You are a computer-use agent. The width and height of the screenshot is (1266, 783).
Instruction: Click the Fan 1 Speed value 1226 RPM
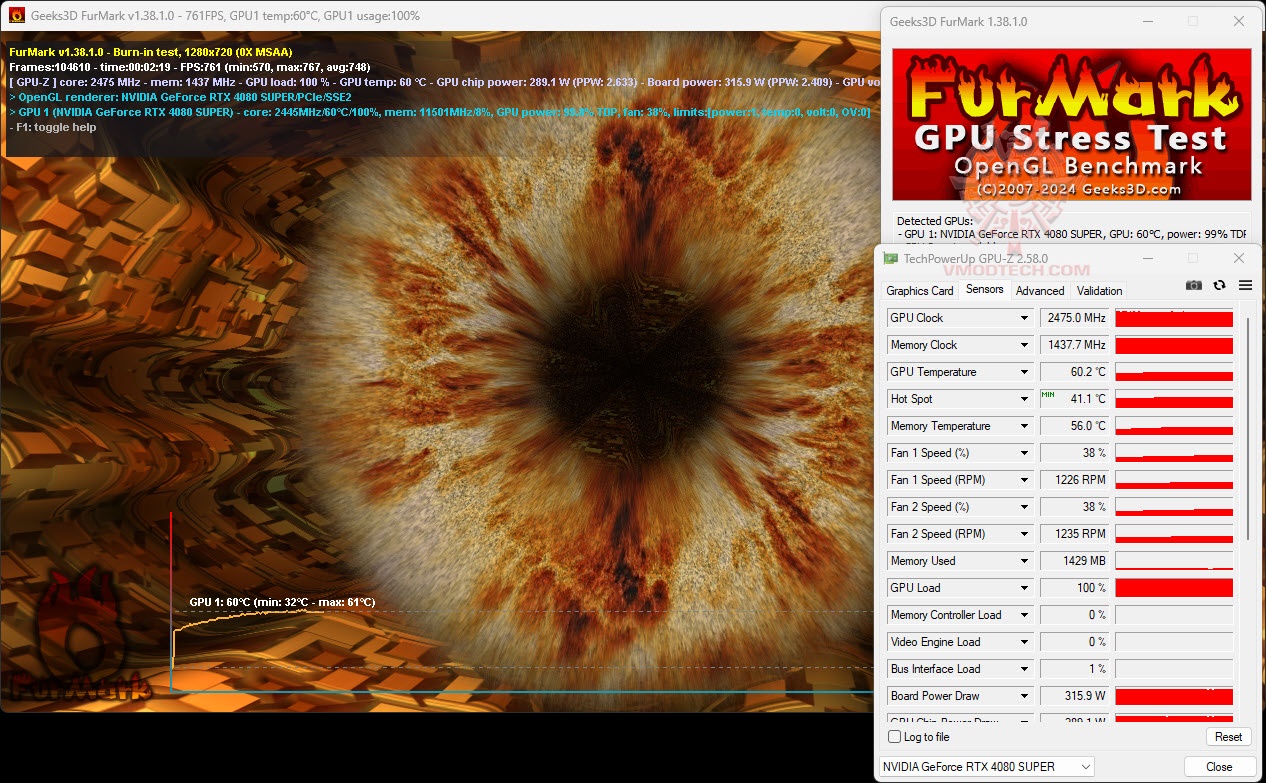point(1073,480)
